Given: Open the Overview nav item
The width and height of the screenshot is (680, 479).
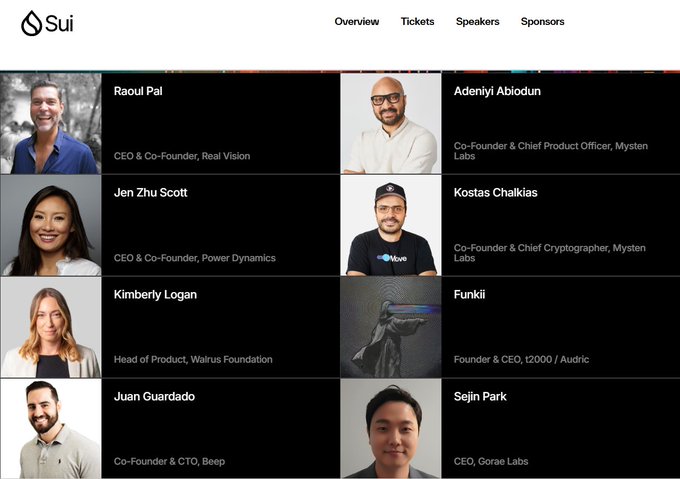Looking at the screenshot, I should click(x=356, y=22).
